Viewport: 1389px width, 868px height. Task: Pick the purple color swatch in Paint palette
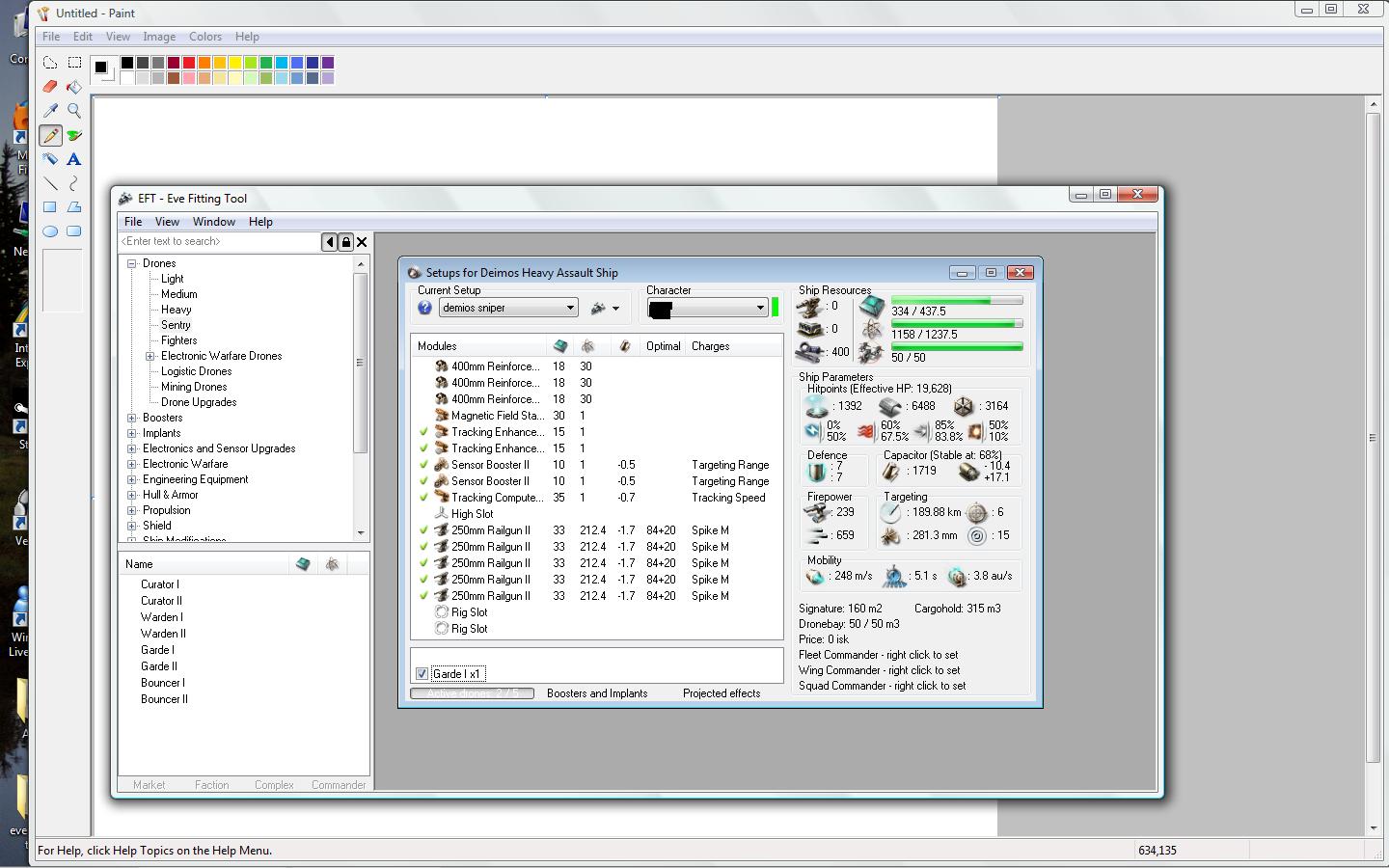click(328, 63)
